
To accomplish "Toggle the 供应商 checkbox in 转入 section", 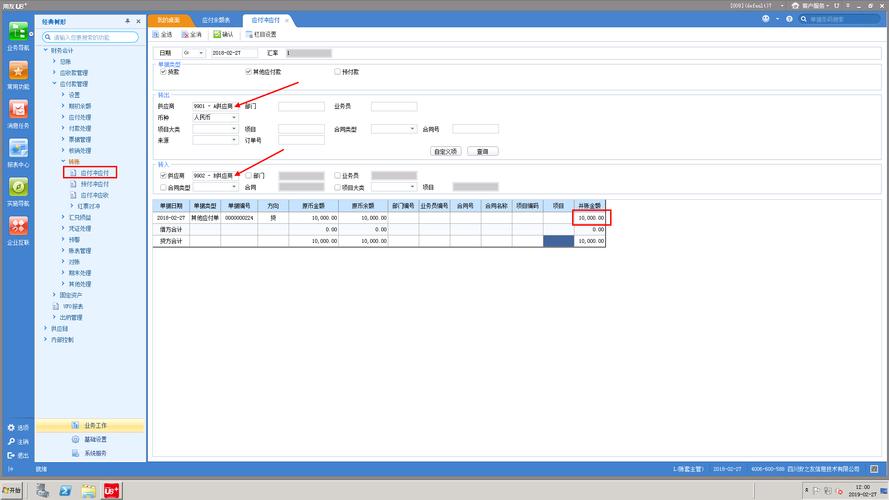I will [163, 176].
